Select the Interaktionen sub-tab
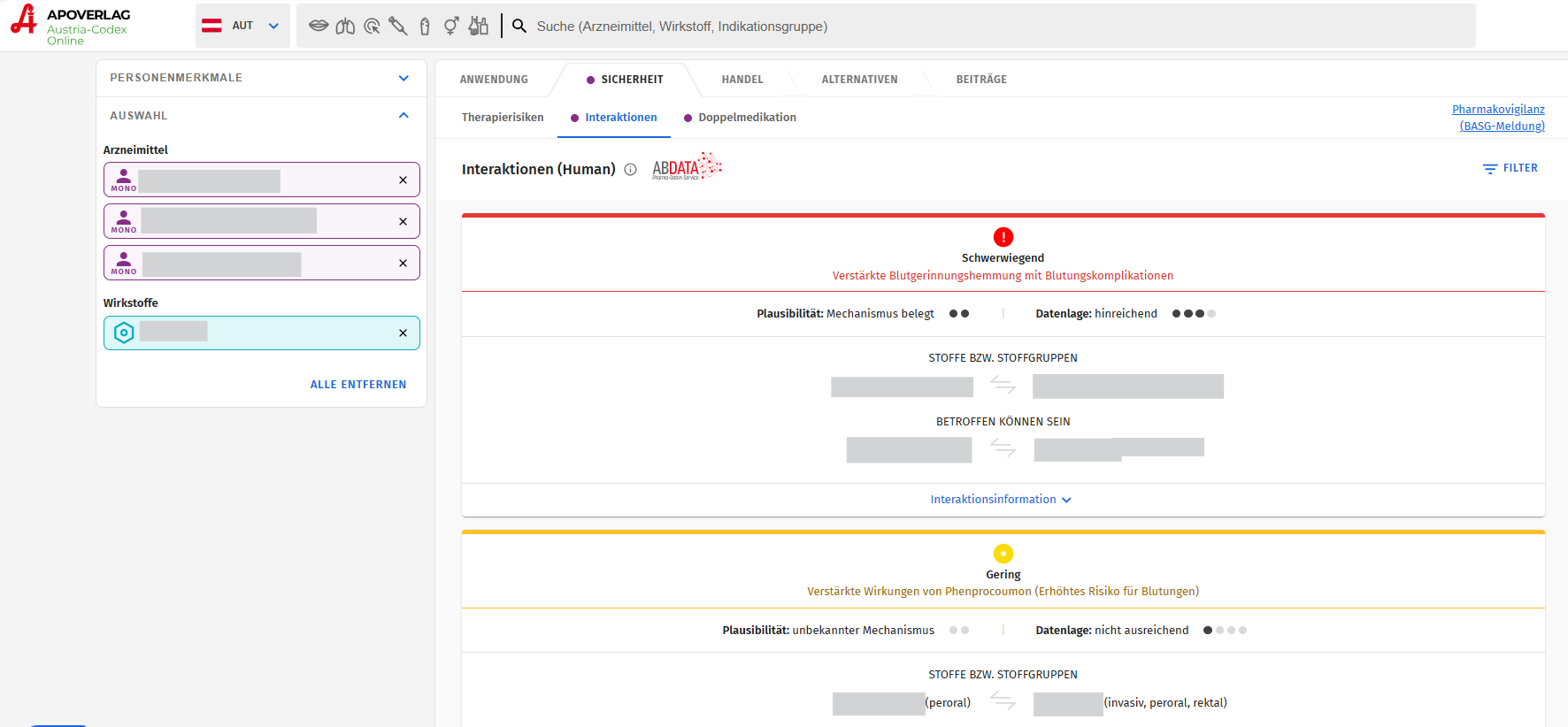 click(614, 118)
